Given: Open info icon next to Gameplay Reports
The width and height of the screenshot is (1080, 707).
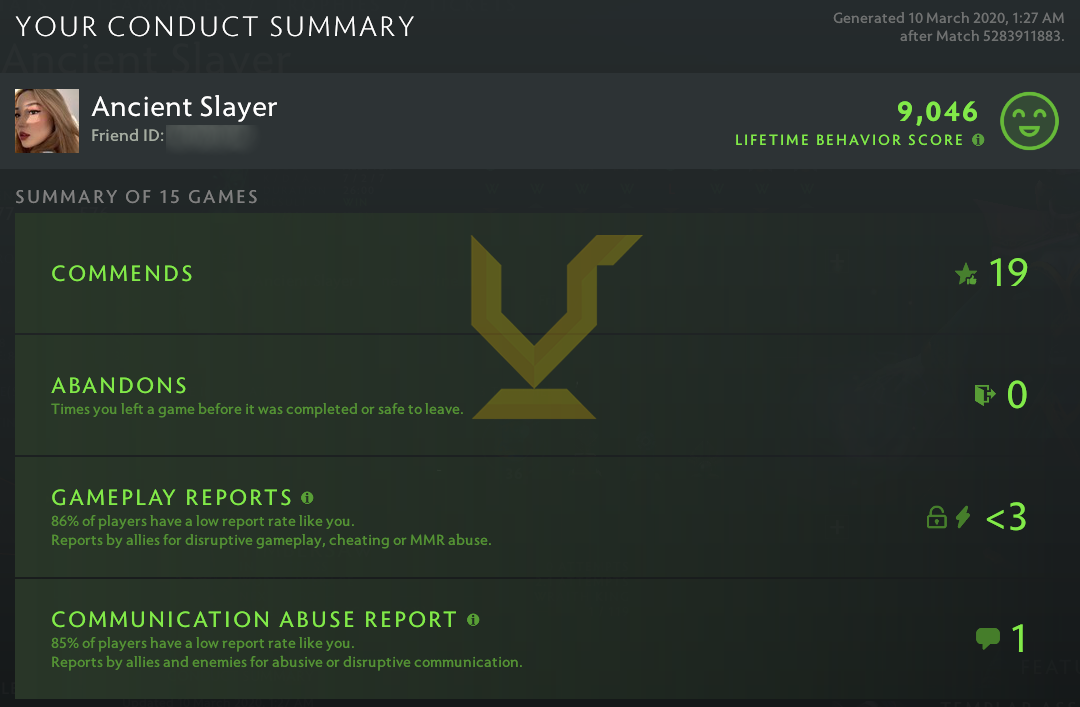Looking at the screenshot, I should [307, 497].
